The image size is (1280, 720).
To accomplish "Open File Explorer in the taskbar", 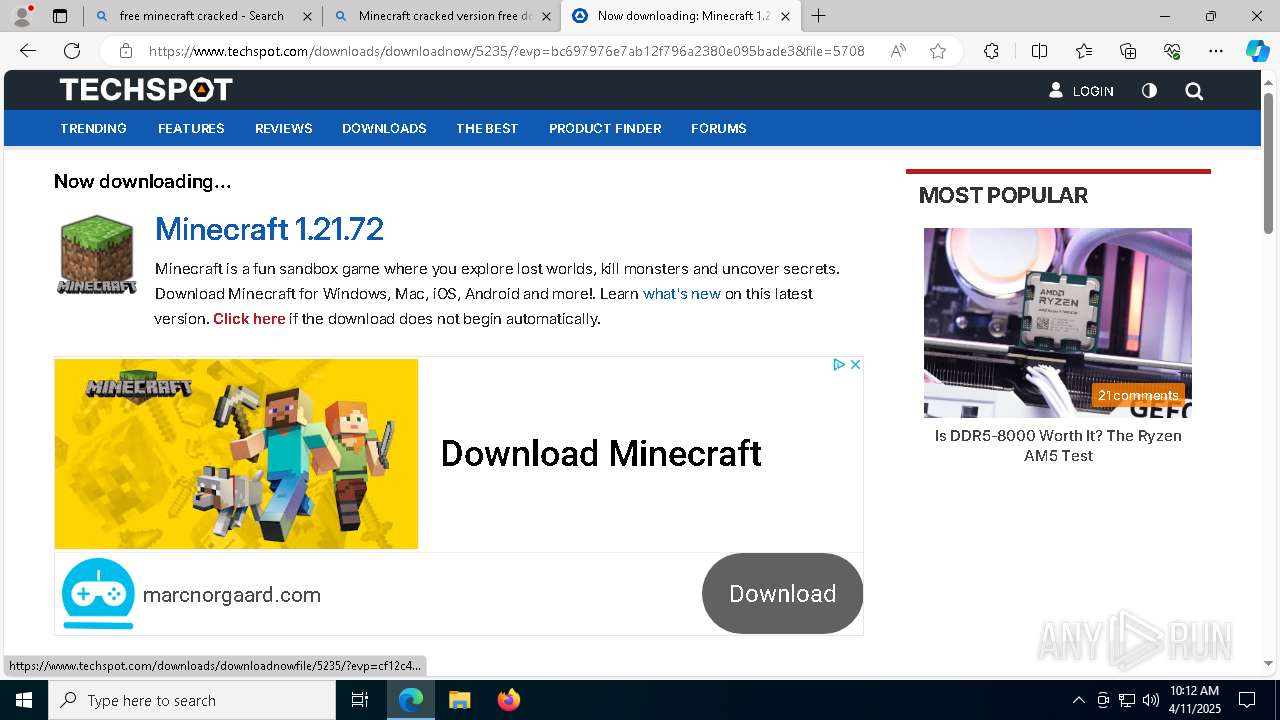I will click(459, 700).
